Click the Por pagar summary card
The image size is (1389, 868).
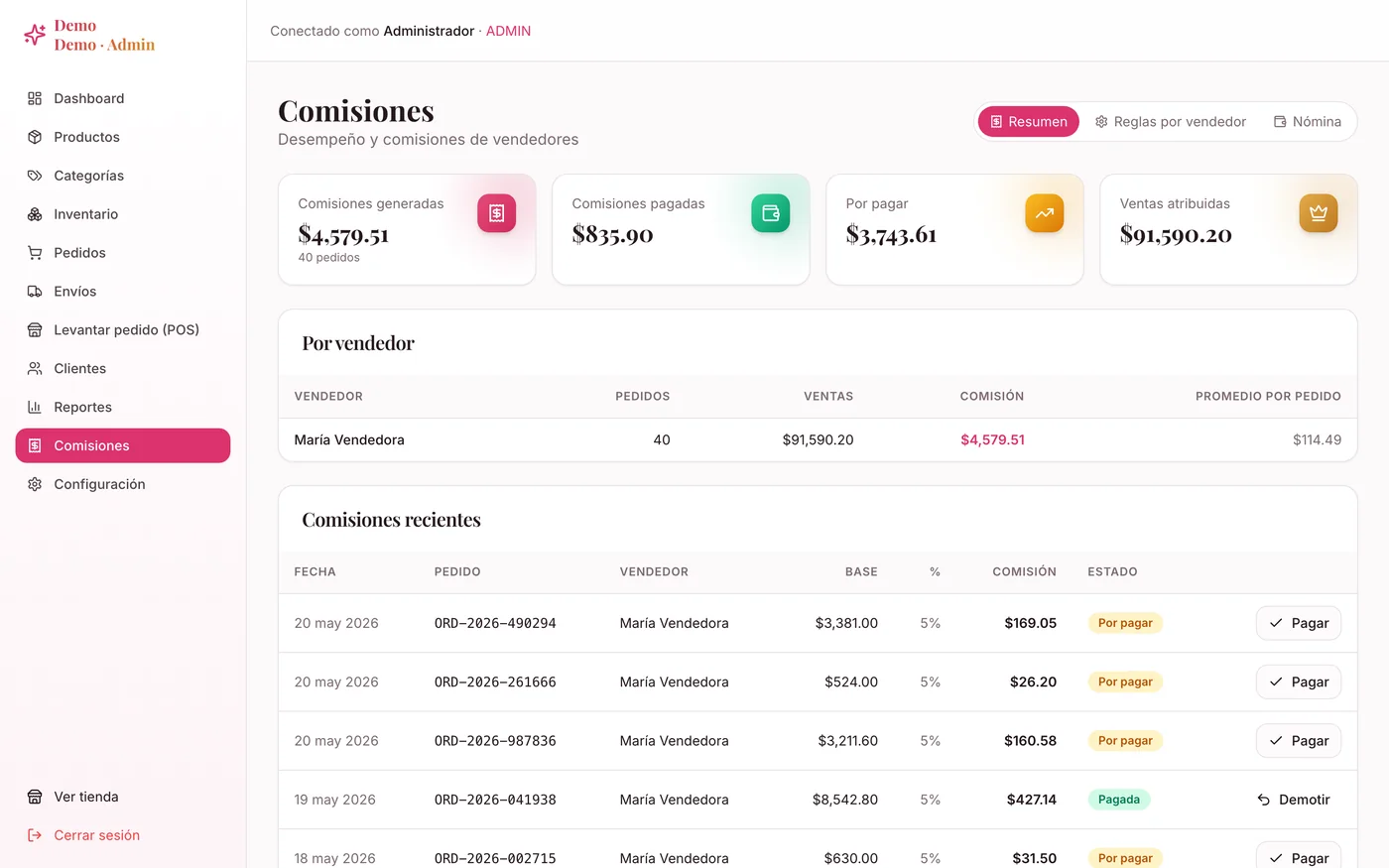click(954, 230)
